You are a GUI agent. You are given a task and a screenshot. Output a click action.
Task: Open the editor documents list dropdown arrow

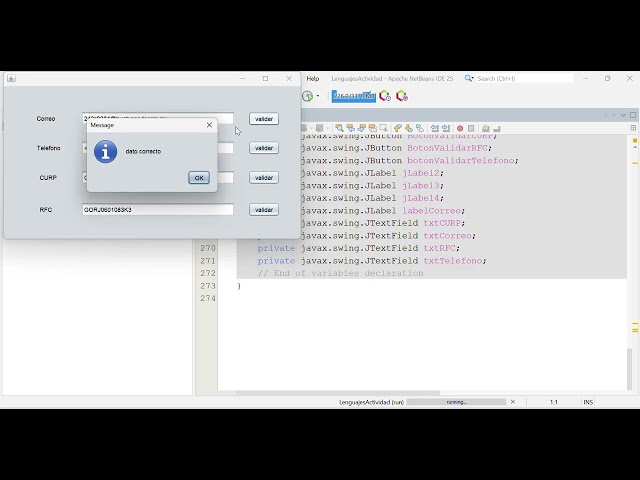click(623, 116)
